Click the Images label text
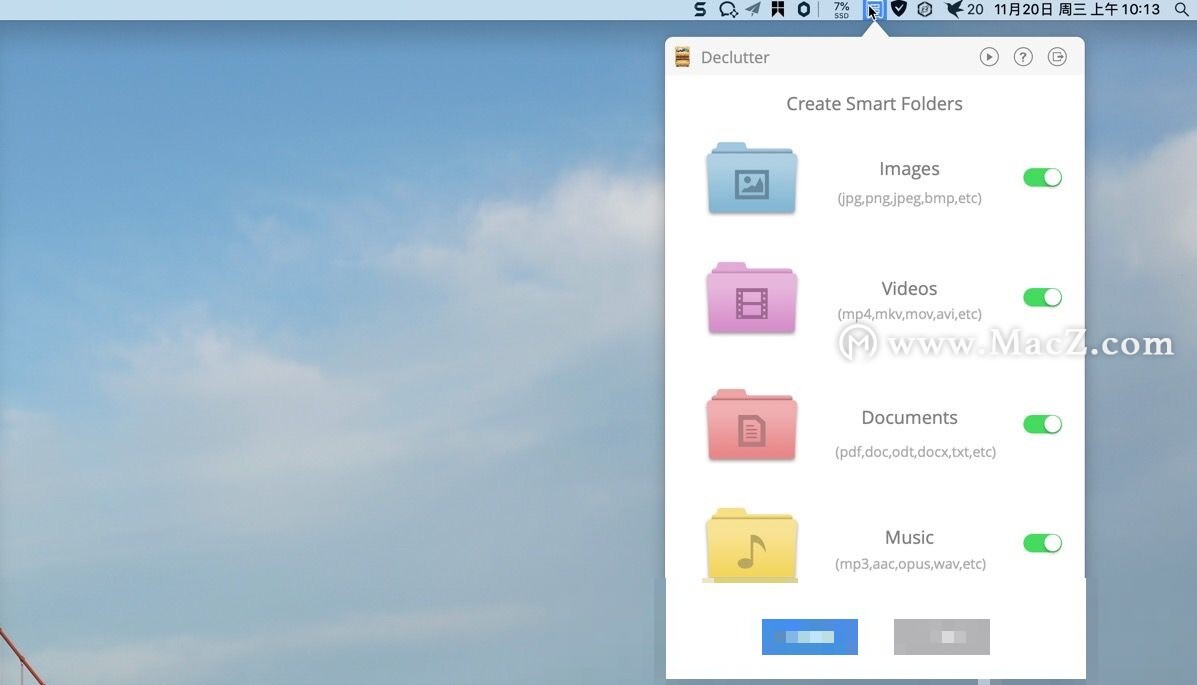 tap(909, 169)
